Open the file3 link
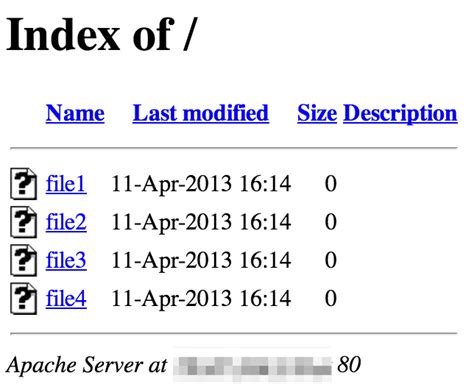 tap(66, 260)
